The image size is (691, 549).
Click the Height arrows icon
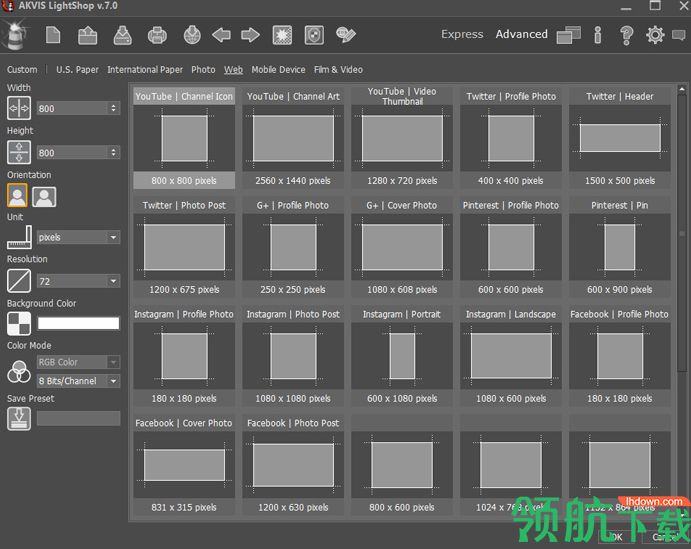pos(19,152)
